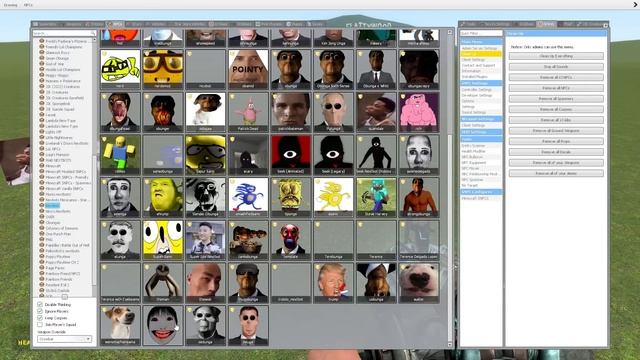Spawn the mustached hollow-eyed face NPC
The height and width of the screenshot is (360, 640).
(x=120, y=240)
